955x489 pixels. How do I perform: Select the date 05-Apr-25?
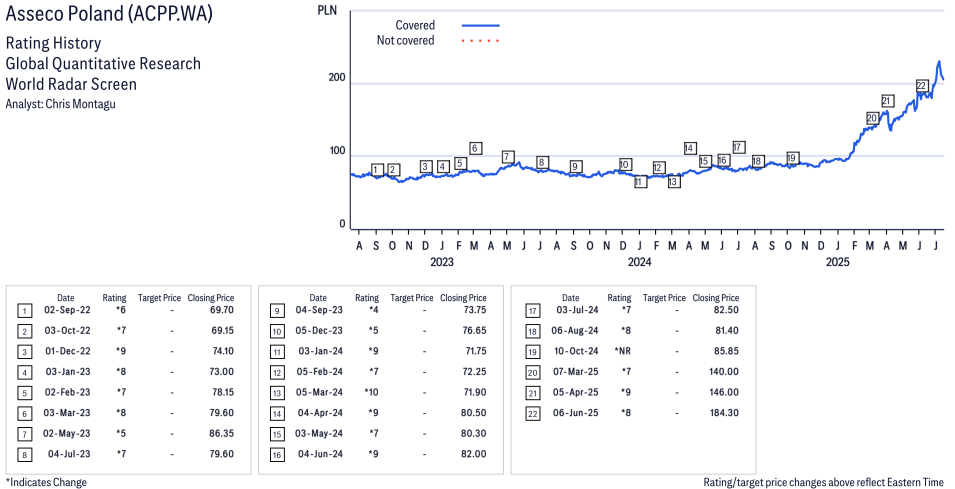[576, 392]
